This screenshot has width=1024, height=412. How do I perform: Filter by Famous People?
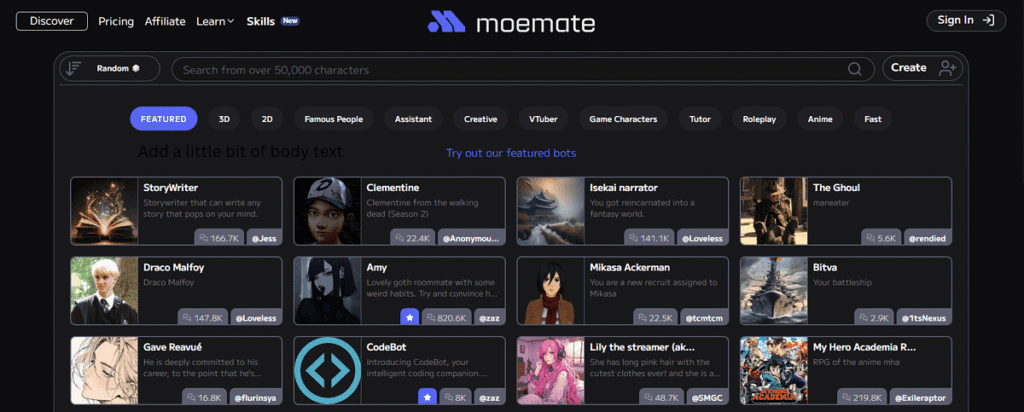(334, 119)
